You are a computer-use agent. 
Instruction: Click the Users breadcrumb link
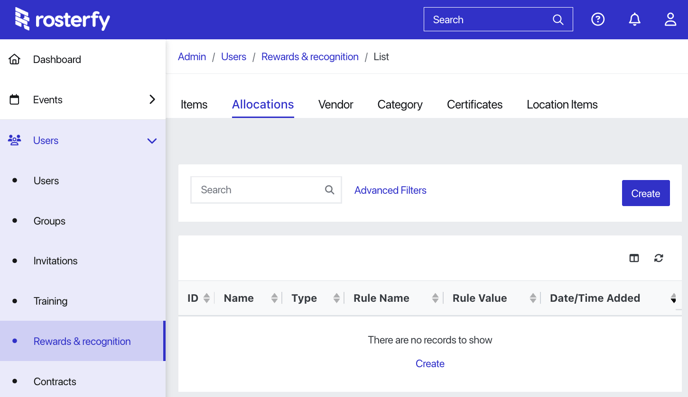(233, 57)
